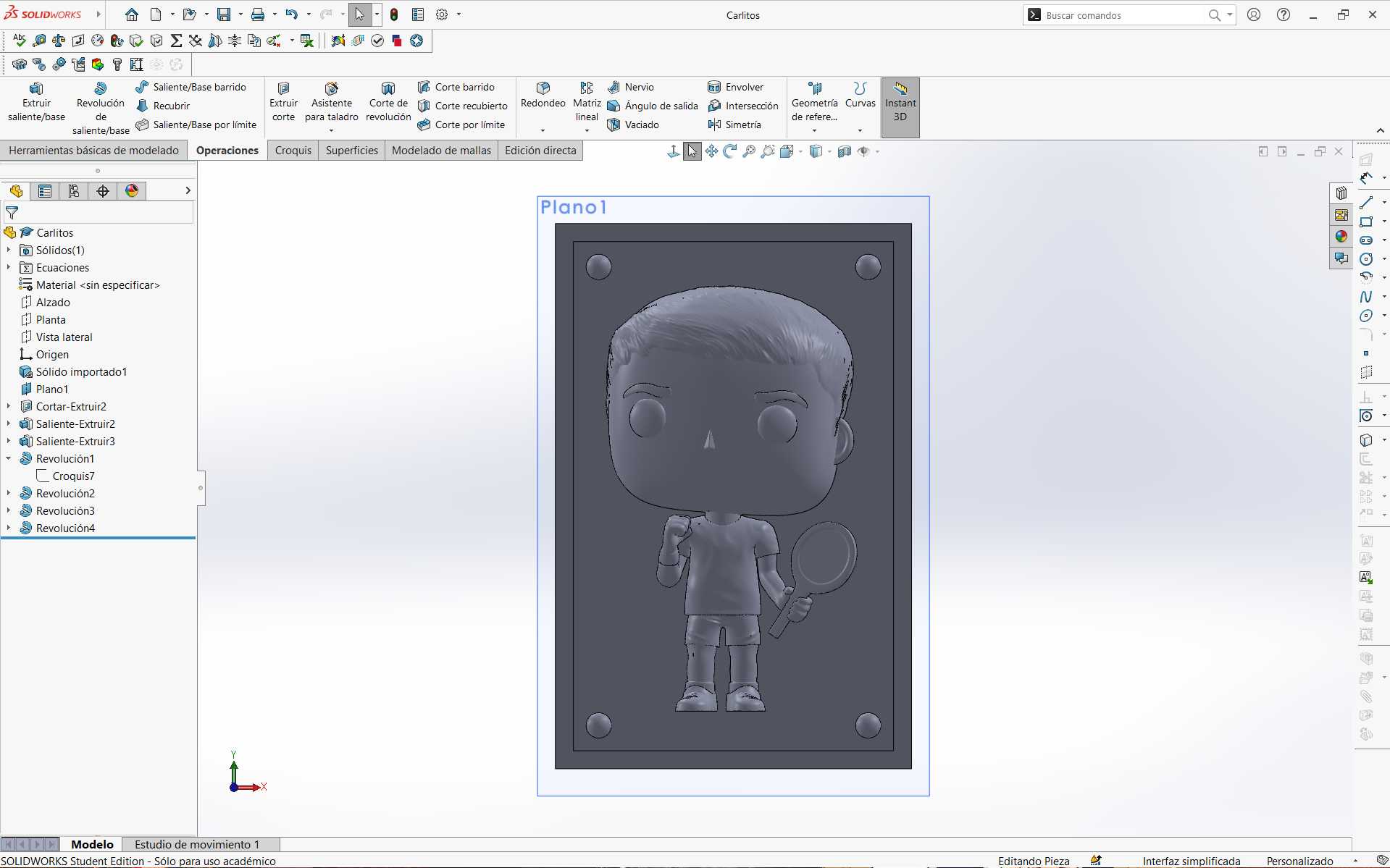Screen dimensions: 1390x868
Task: Switch to ConfigurationManager tab
Action: 74,190
